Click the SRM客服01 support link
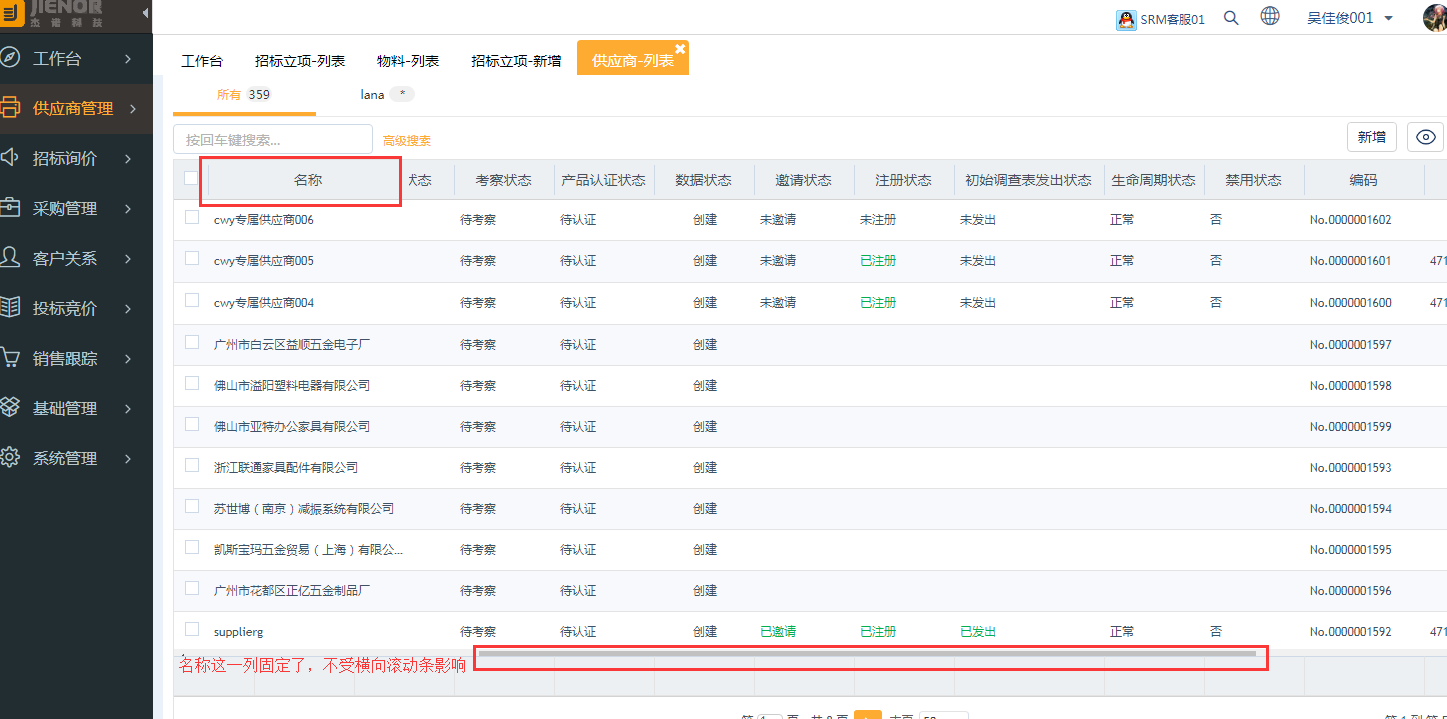Viewport: 1447px width, 719px height. (1172, 19)
